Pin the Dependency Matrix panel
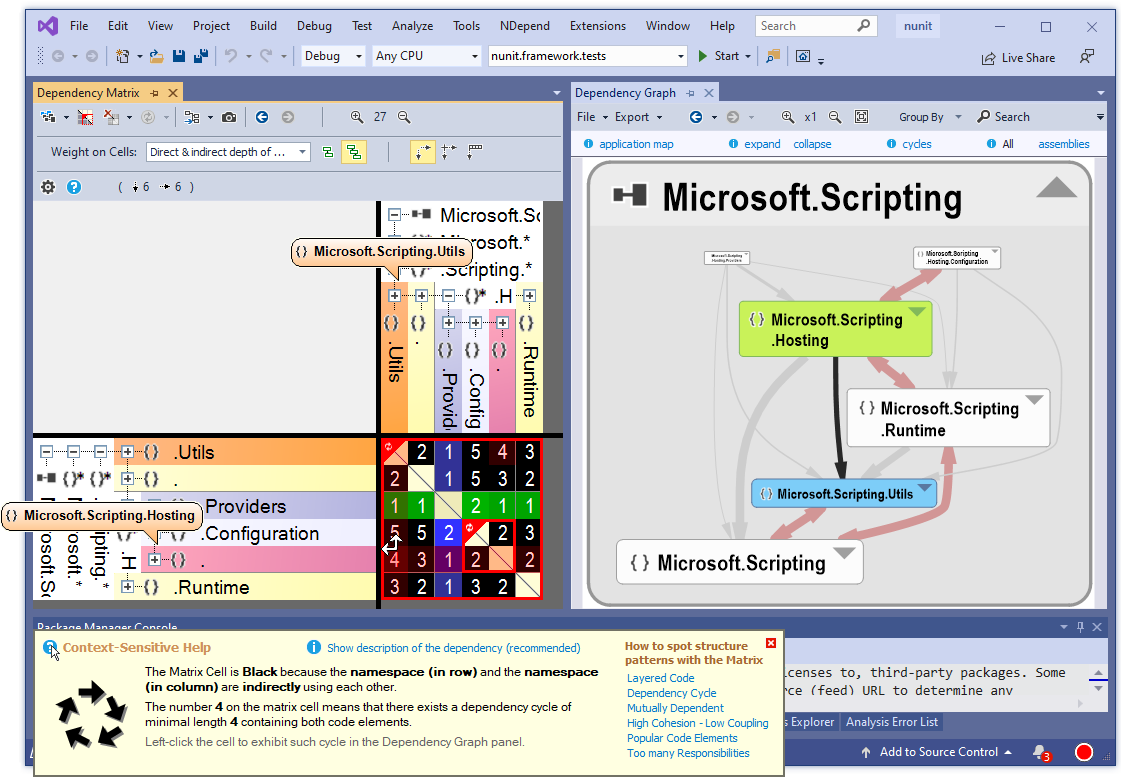 click(x=154, y=93)
